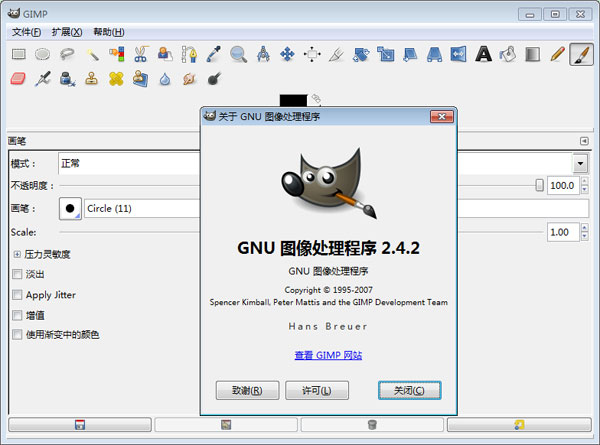Screen dimensions: 600x445
Task: Open the brush preview Circle (11) selector
Action: tap(70, 209)
